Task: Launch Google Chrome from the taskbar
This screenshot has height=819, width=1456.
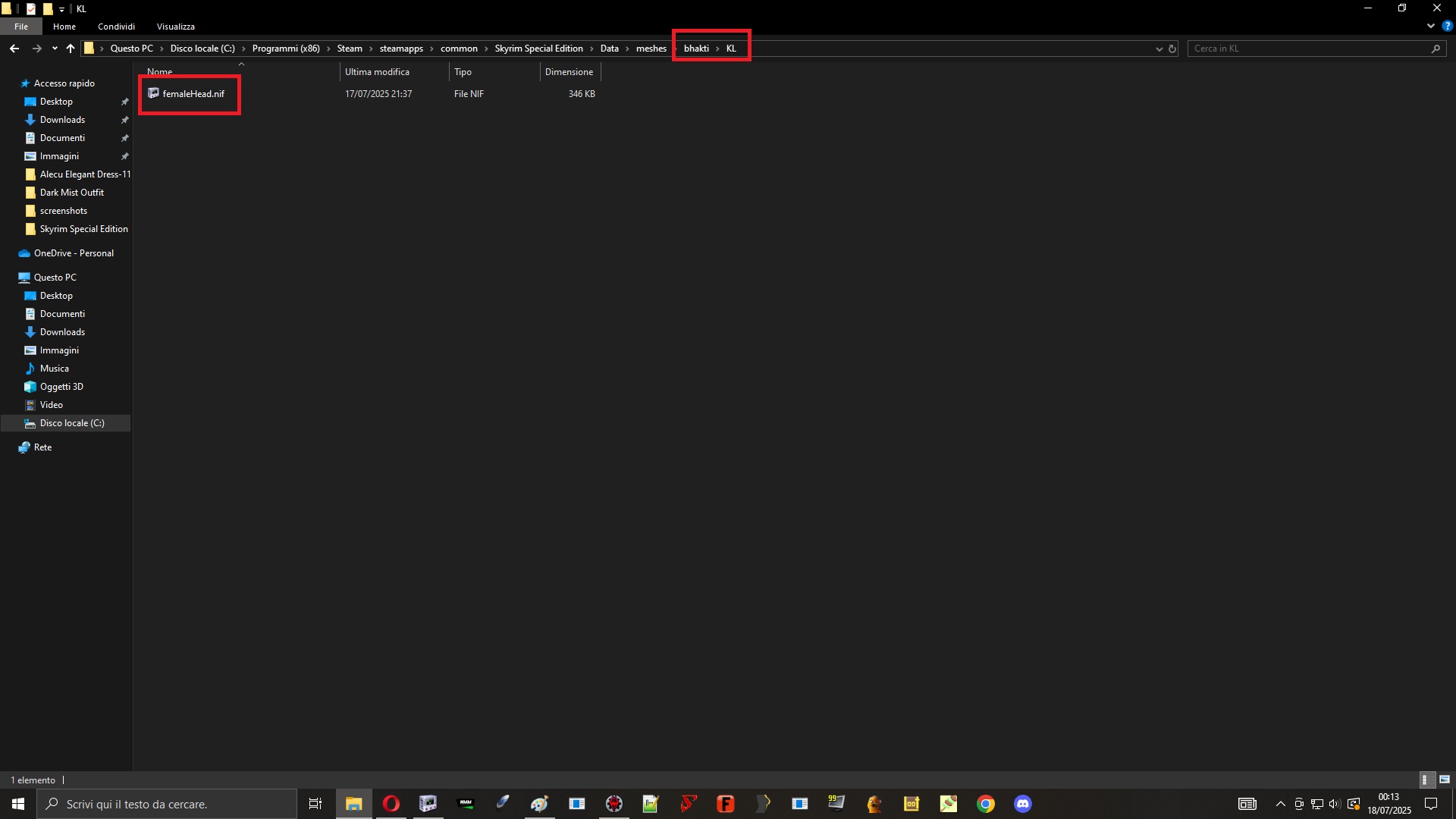Action: coord(986,804)
